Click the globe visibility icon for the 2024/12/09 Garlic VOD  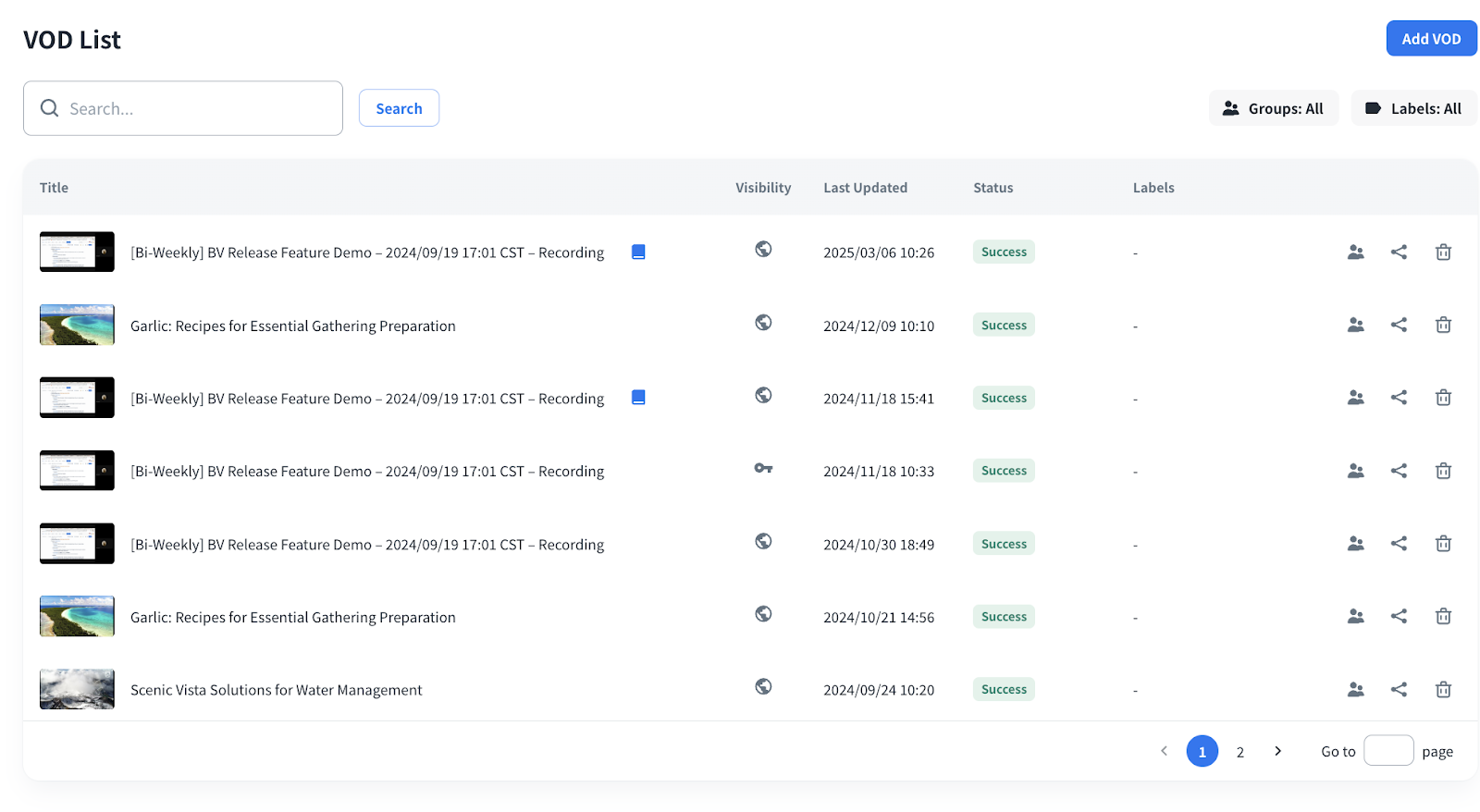point(763,323)
